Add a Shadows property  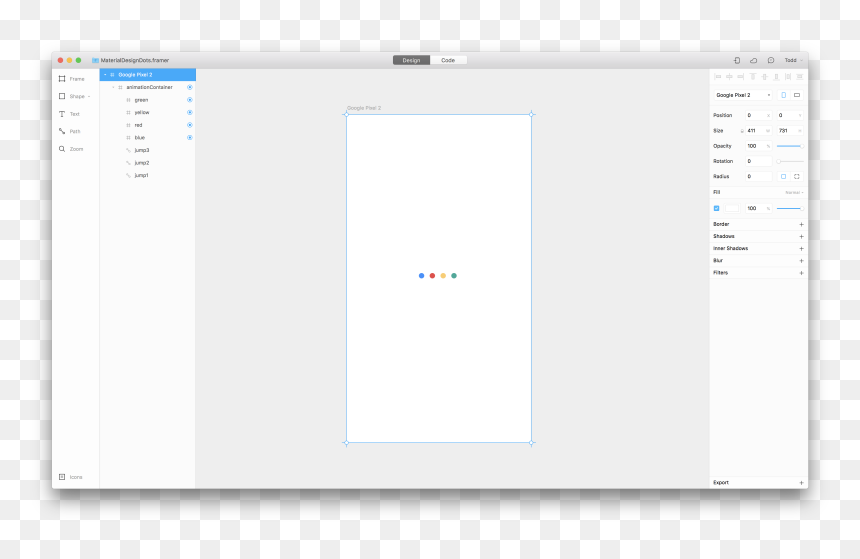coord(801,236)
